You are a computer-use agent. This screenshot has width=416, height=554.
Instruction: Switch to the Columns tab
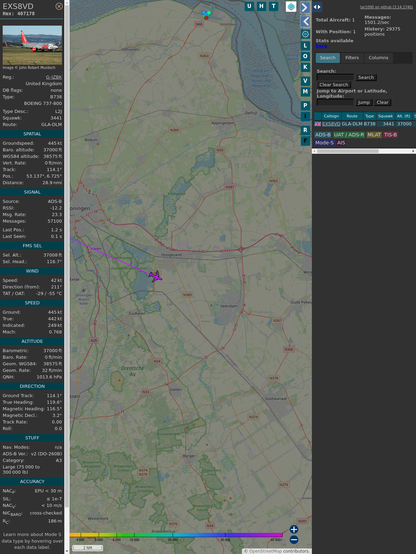click(378, 58)
